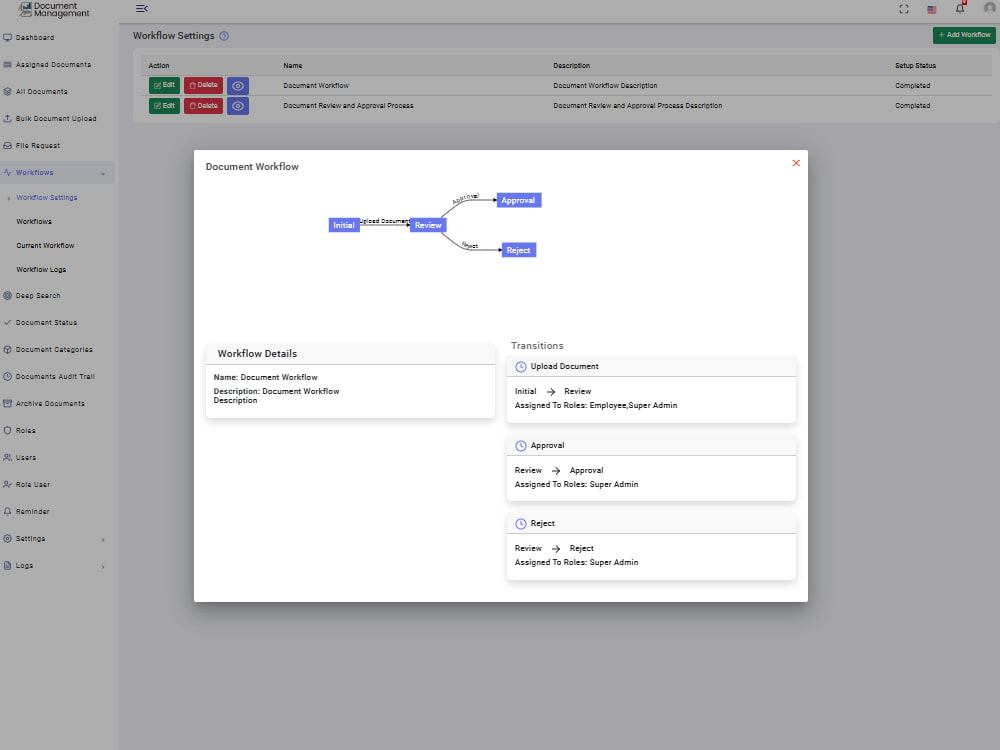Click 'Assigned To Roles: Employee,Super Admin' text
The image size is (1000, 750).
tap(596, 406)
